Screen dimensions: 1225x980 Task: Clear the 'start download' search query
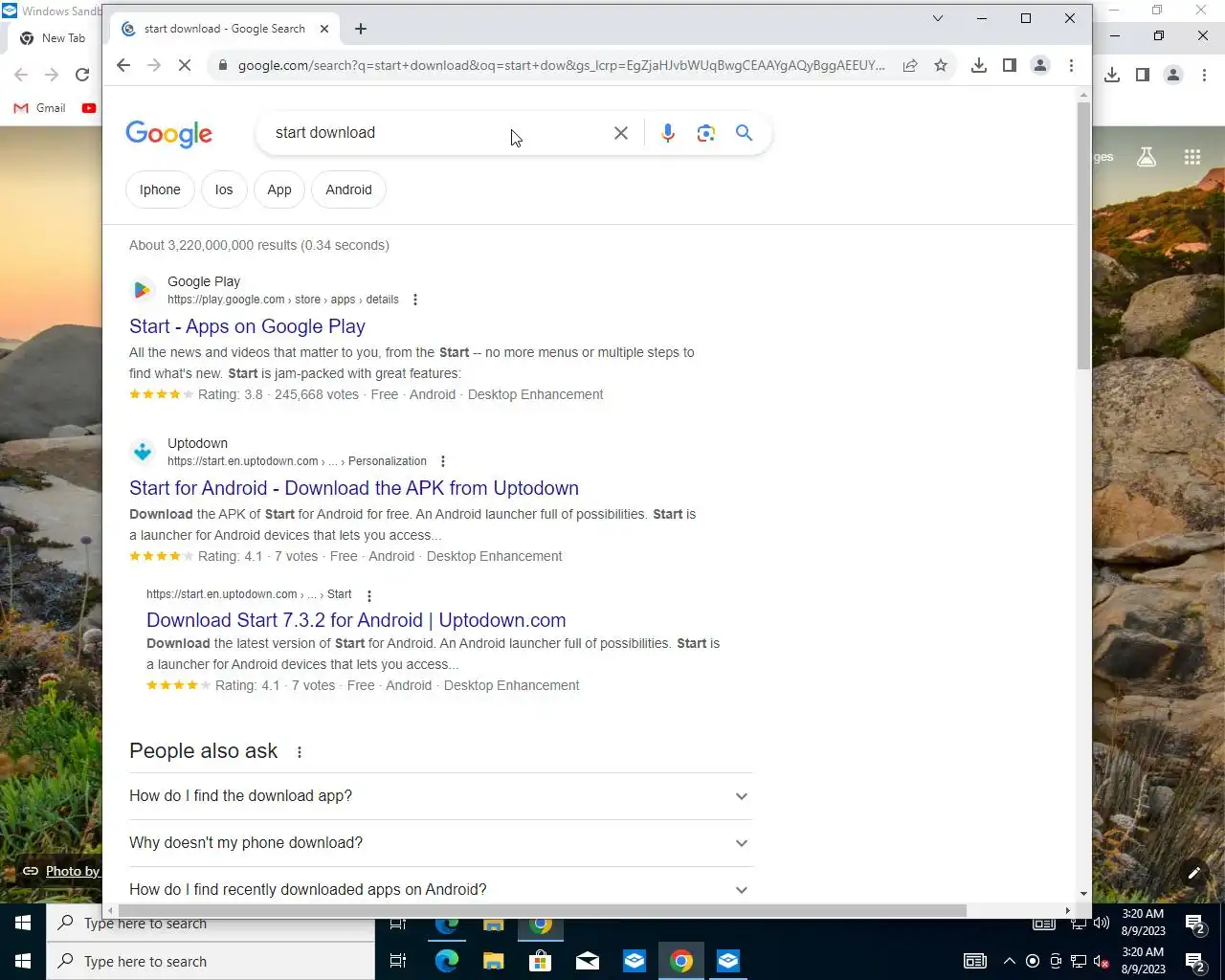tap(621, 133)
